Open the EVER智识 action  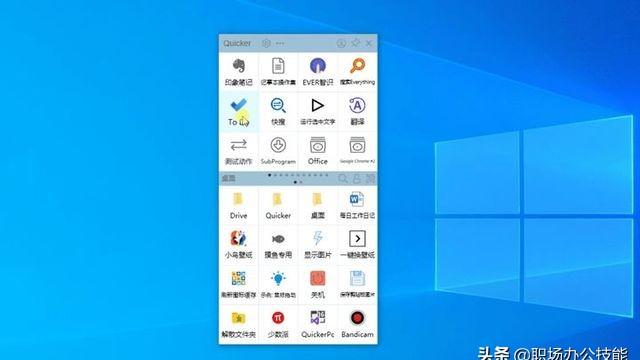pyautogui.click(x=318, y=72)
